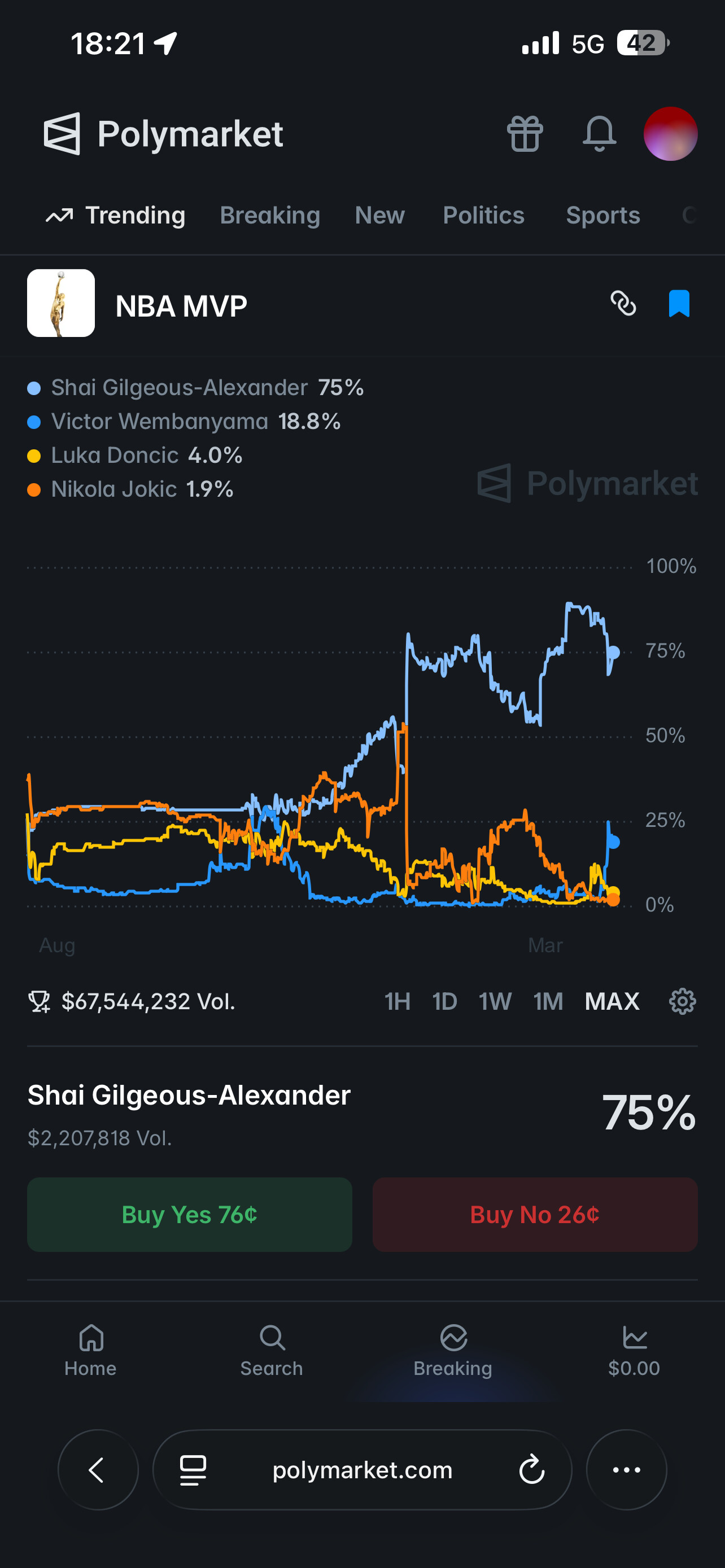Open portfolio showing $0.00

[x=634, y=1350]
